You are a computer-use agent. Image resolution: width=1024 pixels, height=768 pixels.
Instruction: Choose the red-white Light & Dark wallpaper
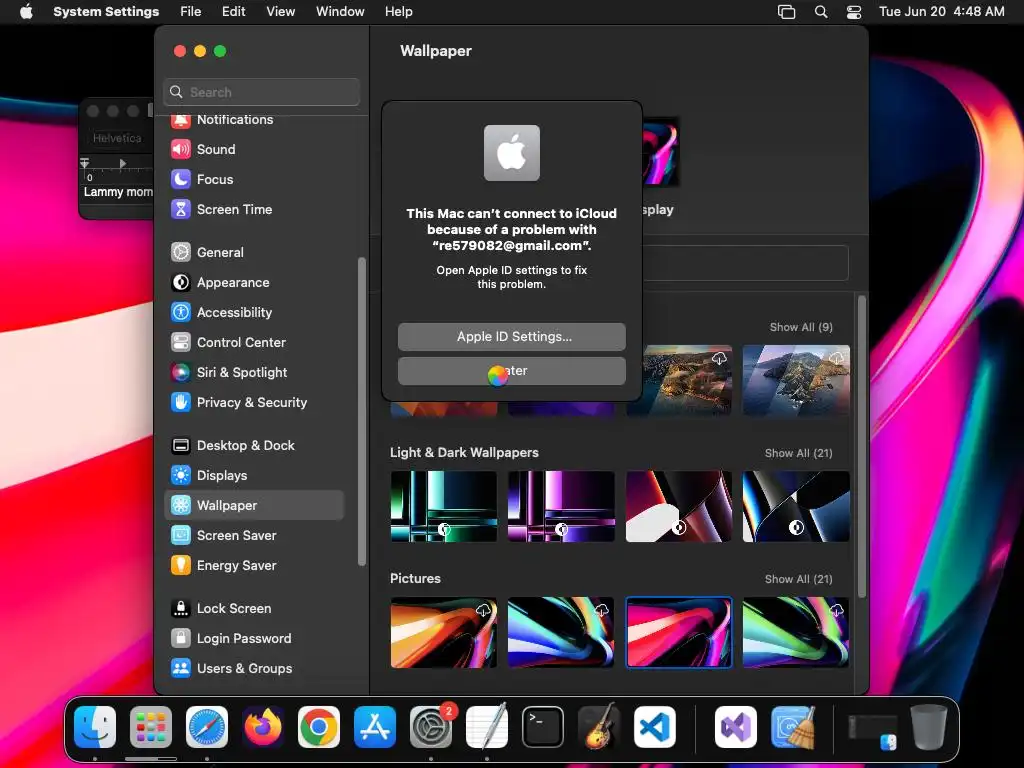[x=679, y=506]
